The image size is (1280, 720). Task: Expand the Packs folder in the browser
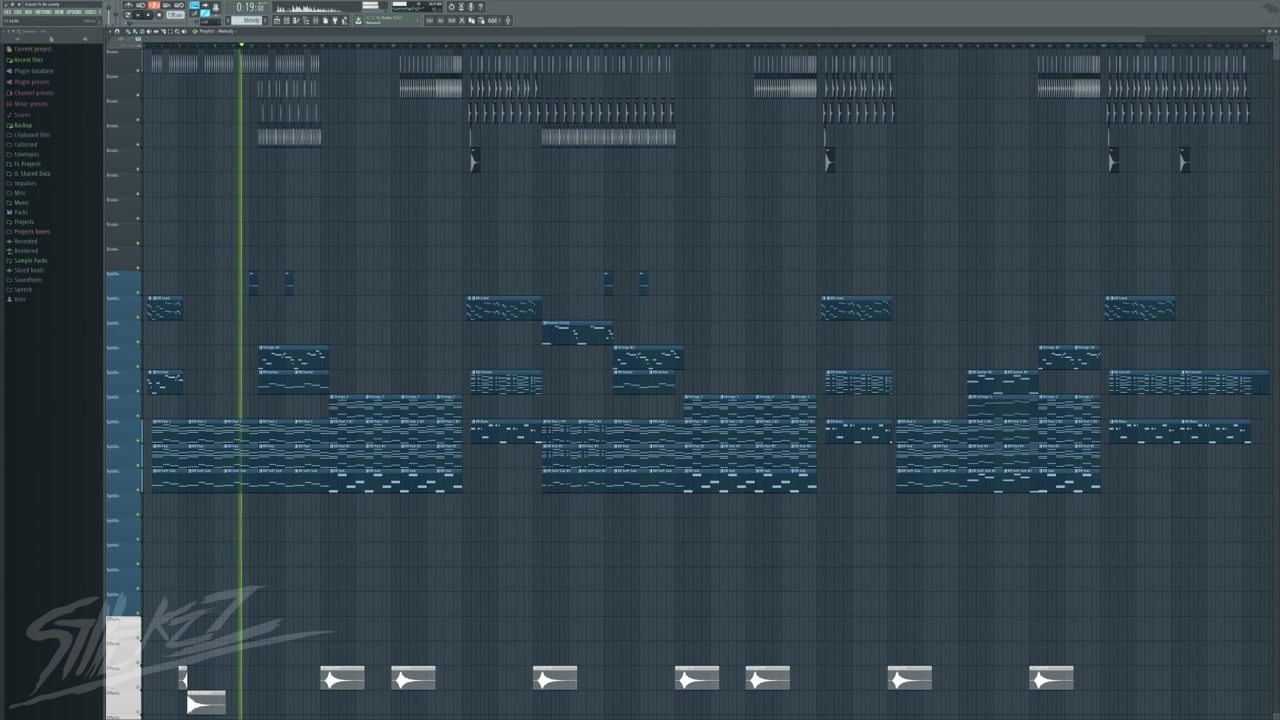20,212
